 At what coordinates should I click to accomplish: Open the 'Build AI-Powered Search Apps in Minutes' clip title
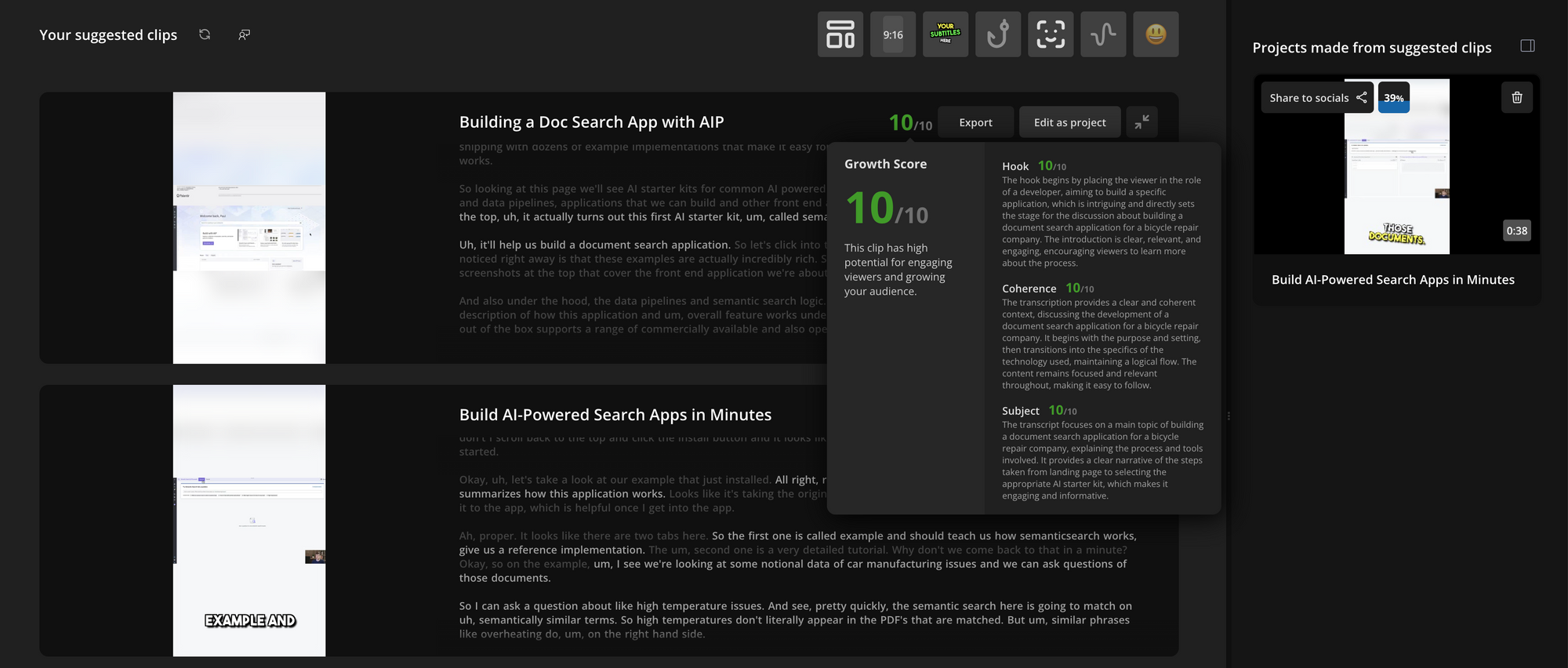[615, 415]
